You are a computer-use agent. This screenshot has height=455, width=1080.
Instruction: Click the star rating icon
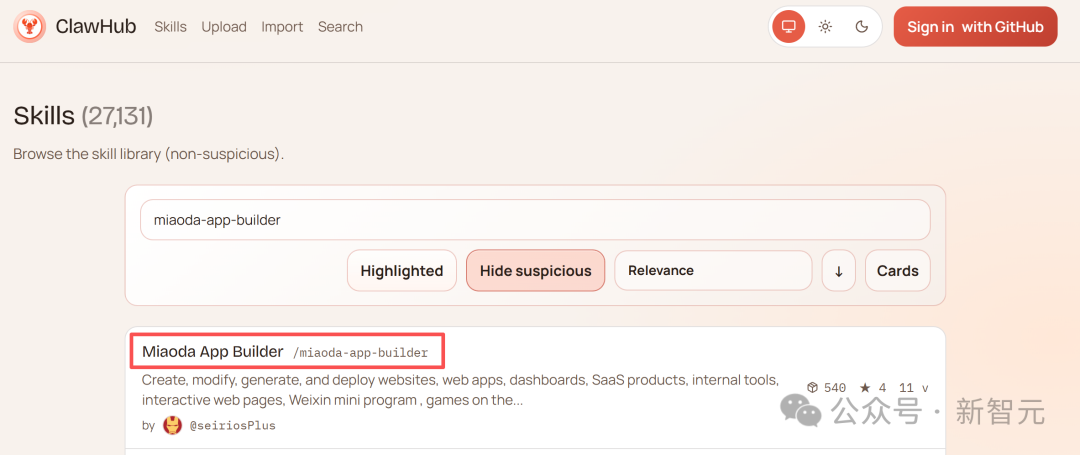865,388
